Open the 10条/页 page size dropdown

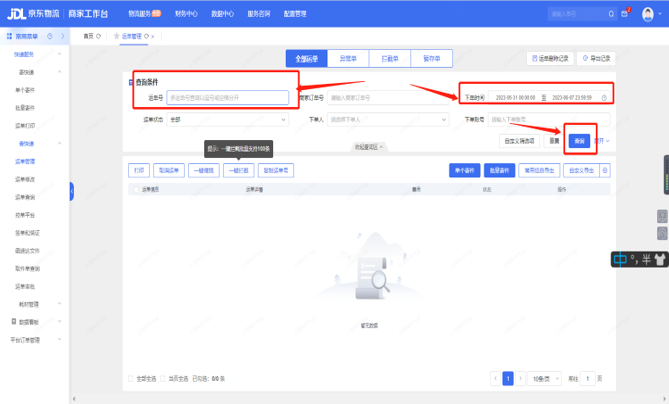544,379
